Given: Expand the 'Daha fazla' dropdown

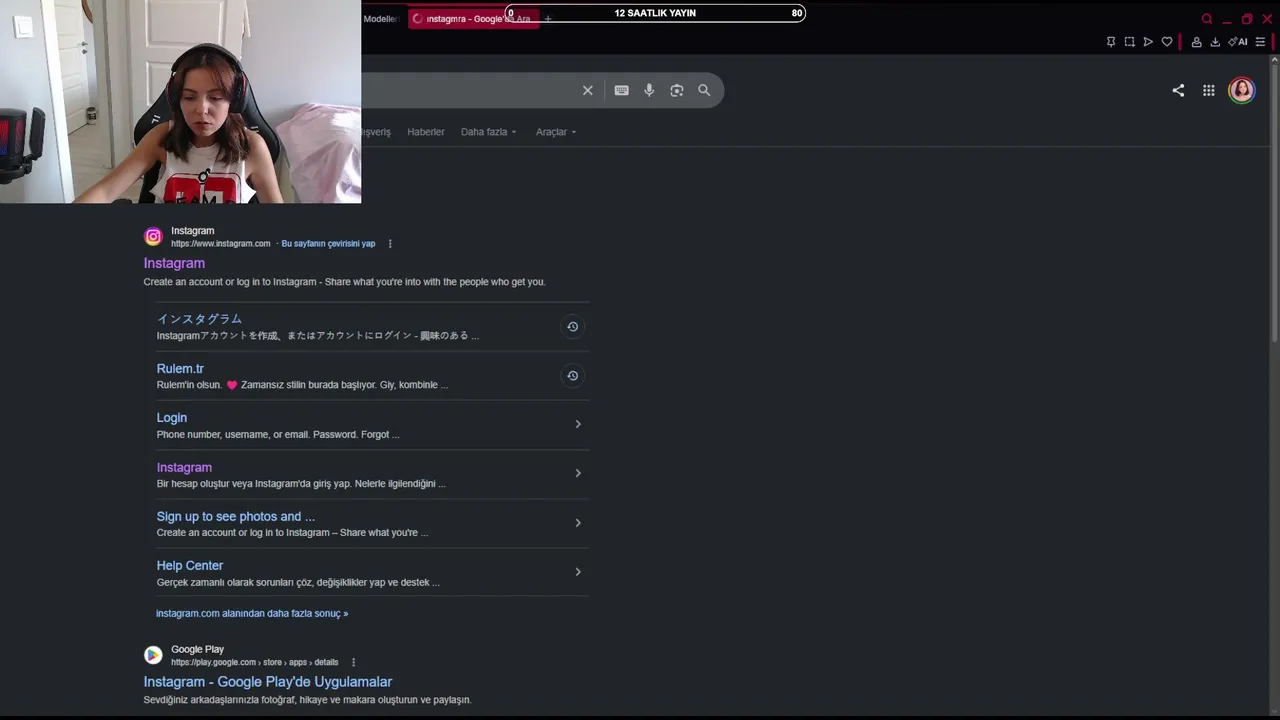Looking at the screenshot, I should (x=489, y=132).
